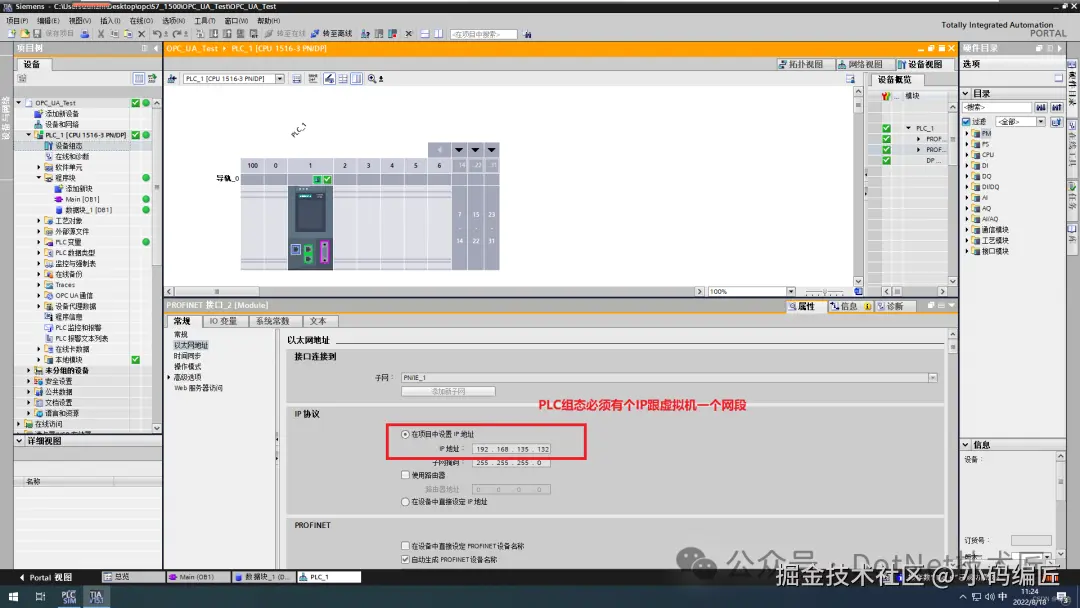Click the PLCSIM icon in Windows taskbar
The image size is (1080, 608).
(x=69, y=596)
